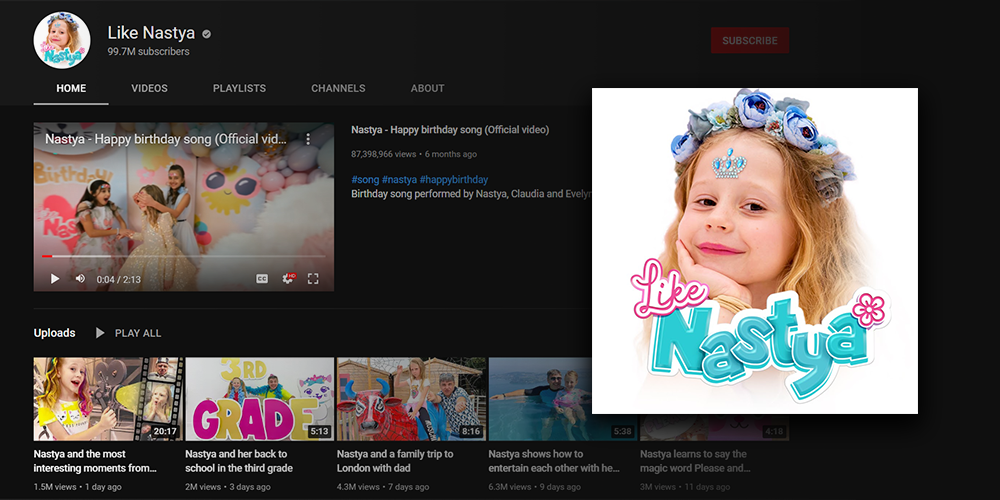Viewport: 1000px width, 500px height.
Task: Click the large Like Nastya logo image
Action: [755, 251]
